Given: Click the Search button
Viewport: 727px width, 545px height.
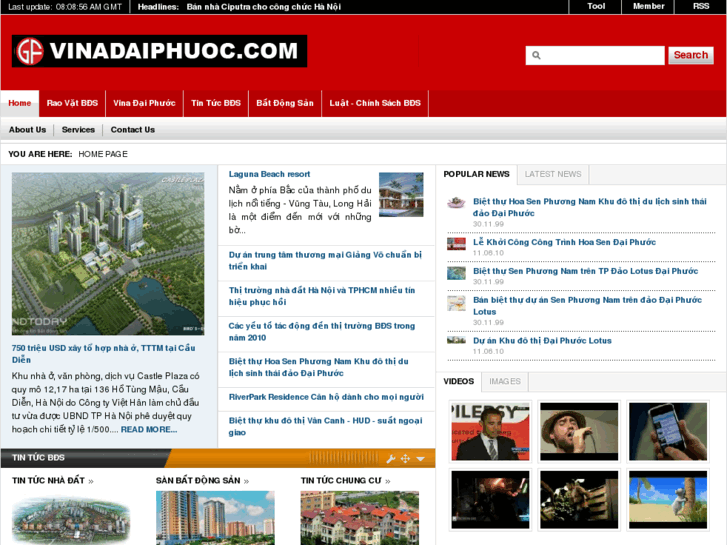Looking at the screenshot, I should click(x=690, y=55).
